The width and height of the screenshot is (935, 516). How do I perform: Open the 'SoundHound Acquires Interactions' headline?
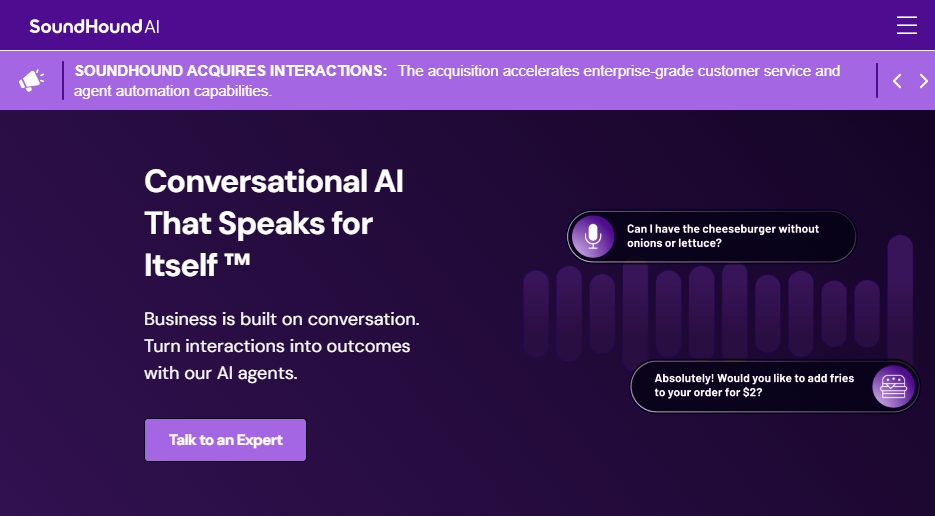pos(231,71)
